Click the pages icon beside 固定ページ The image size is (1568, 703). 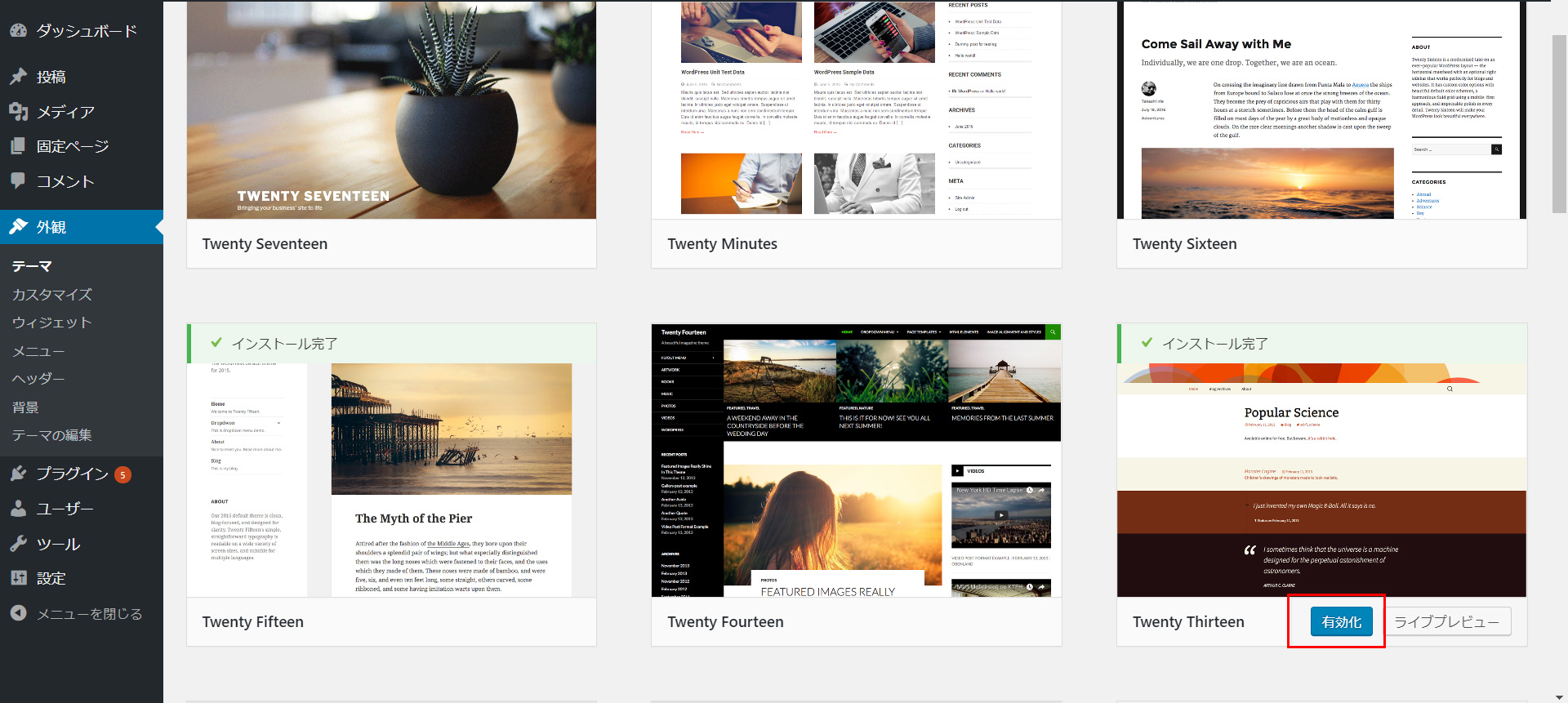coord(19,146)
